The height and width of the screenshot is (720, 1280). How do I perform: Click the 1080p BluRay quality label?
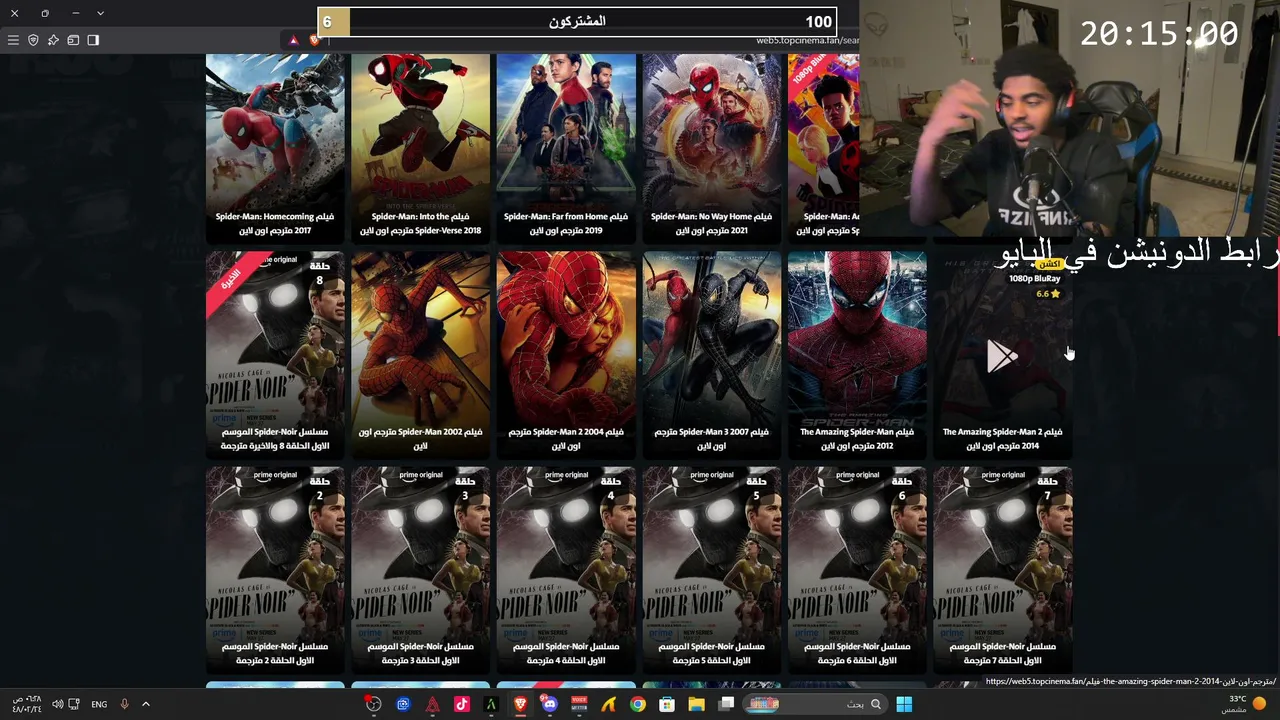[x=1034, y=279]
